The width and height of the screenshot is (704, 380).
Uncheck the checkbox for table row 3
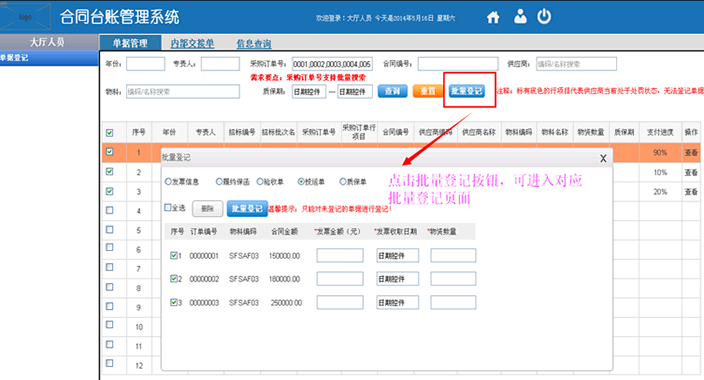110,191
